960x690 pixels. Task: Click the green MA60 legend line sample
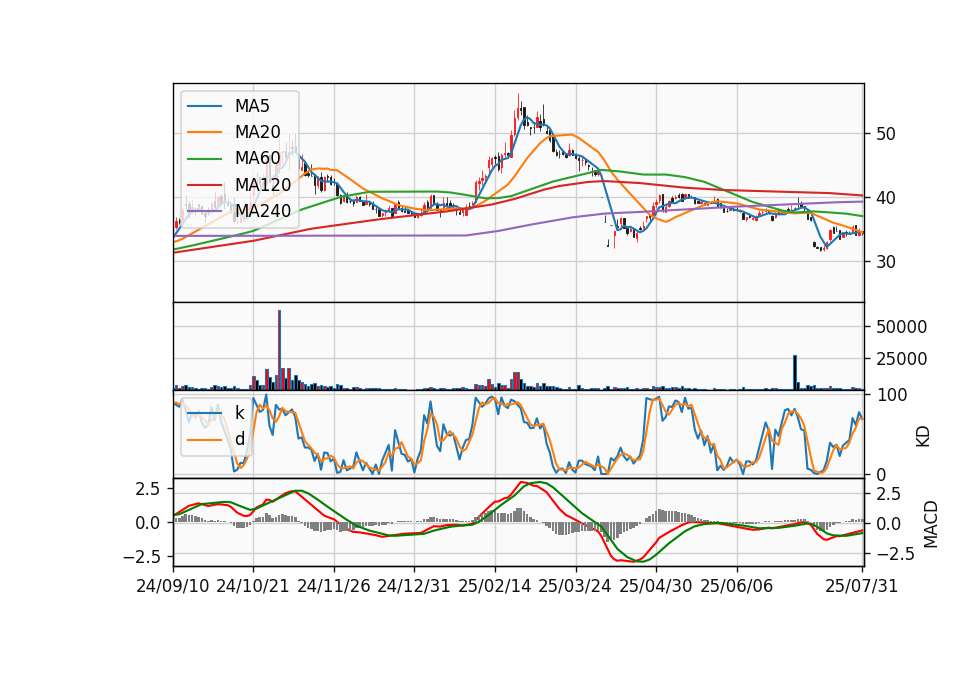pos(204,159)
